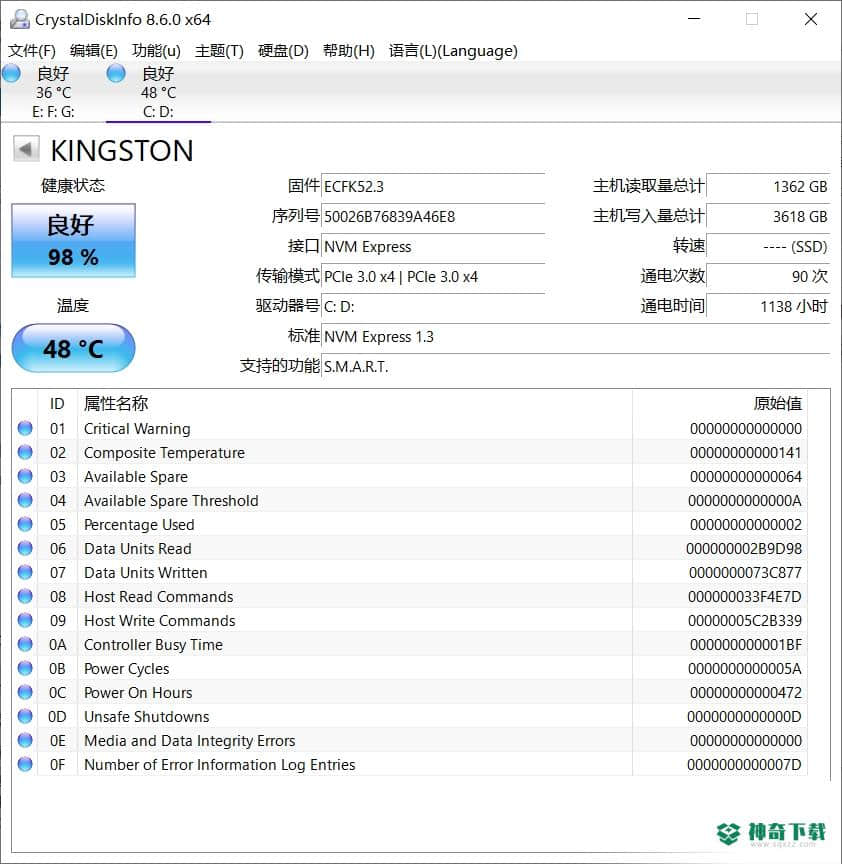This screenshot has height=864, width=842.
Task: Select the Unsafe Shutdowns attribute name
Action: coord(147,716)
